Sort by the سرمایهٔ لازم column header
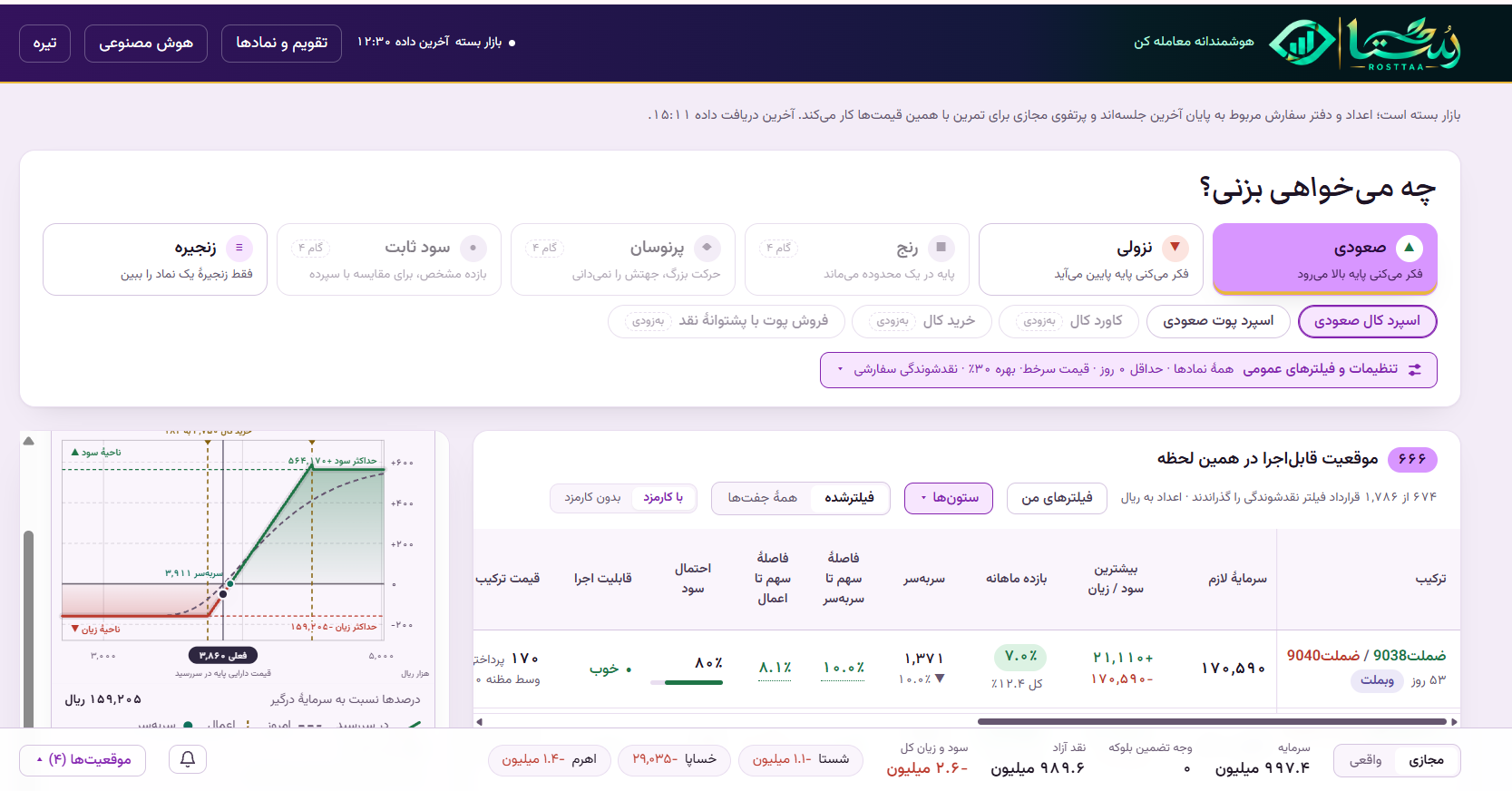Image resolution: width=1512 pixels, height=791 pixels. click(1237, 578)
